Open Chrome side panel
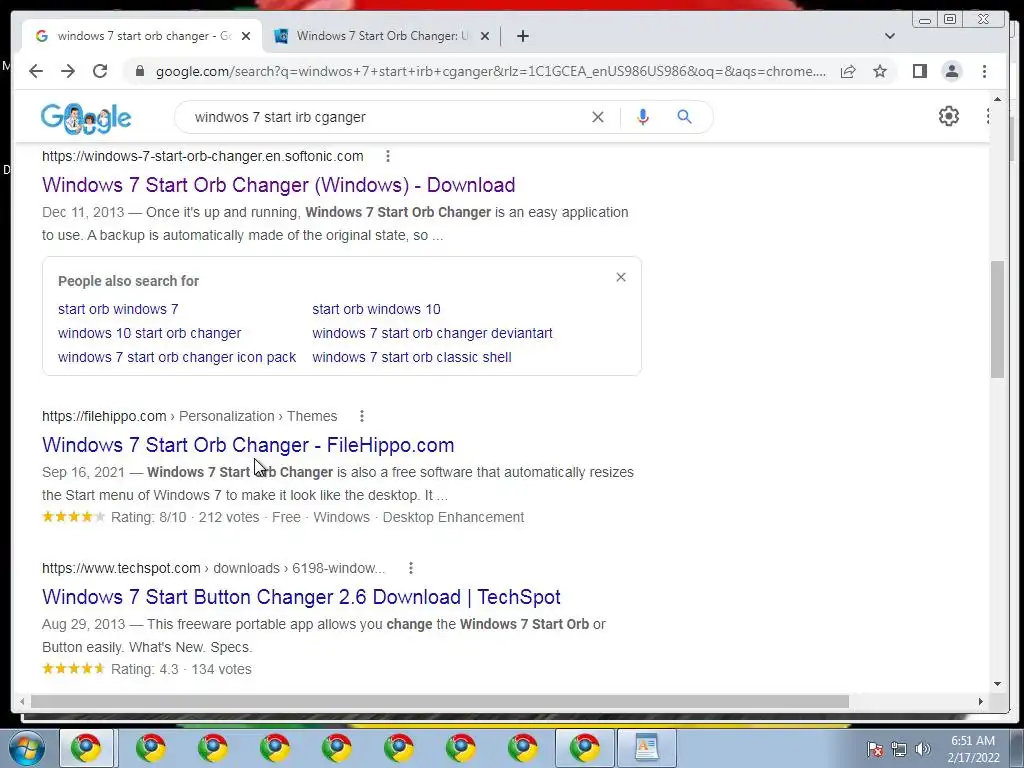Image resolution: width=1024 pixels, height=768 pixels. 920,71
